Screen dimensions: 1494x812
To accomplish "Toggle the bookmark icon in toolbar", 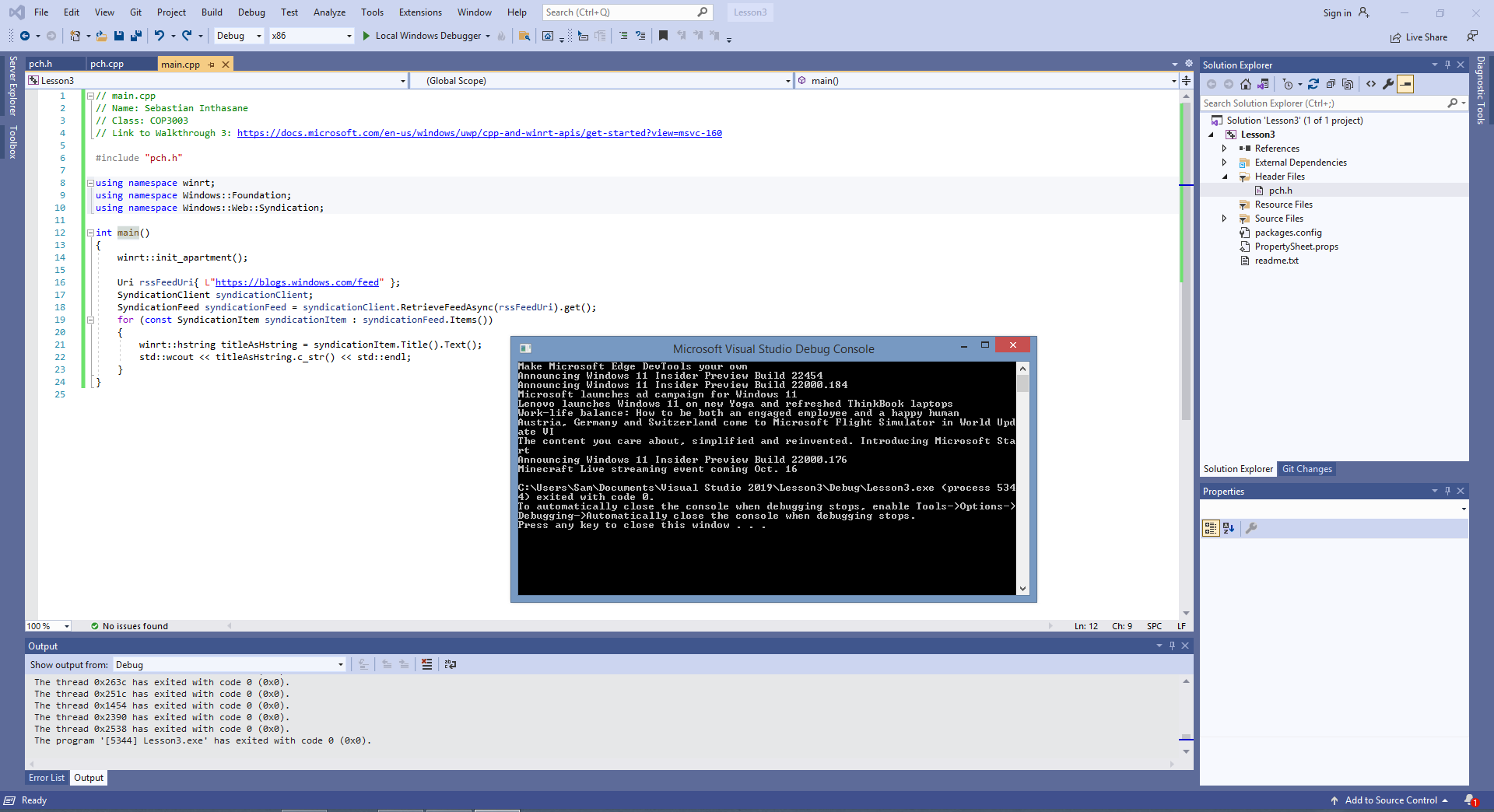I will click(x=664, y=36).
